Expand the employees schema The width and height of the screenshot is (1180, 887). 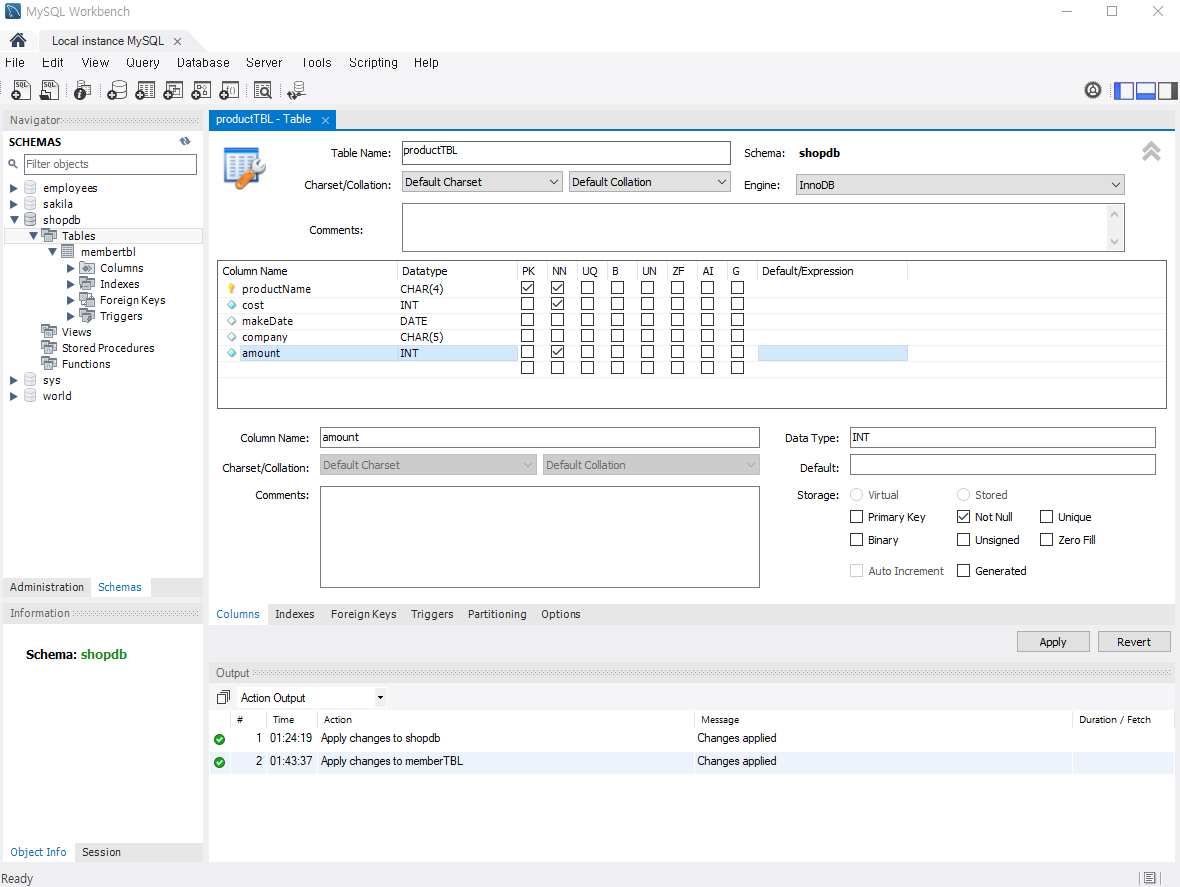(14, 188)
